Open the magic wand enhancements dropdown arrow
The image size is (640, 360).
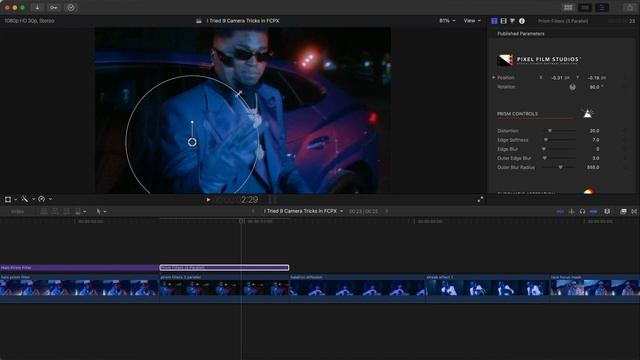tap(33, 199)
